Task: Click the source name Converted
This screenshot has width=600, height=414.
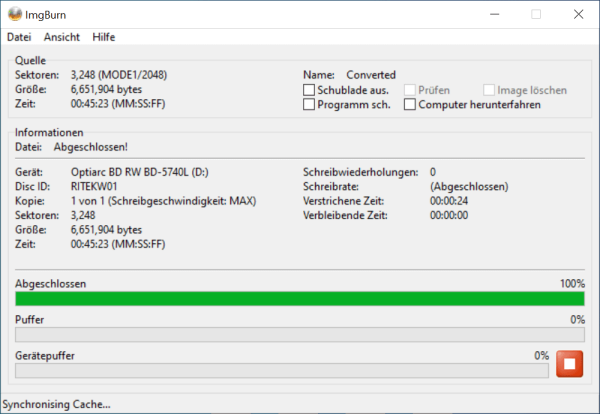Action: (x=371, y=75)
